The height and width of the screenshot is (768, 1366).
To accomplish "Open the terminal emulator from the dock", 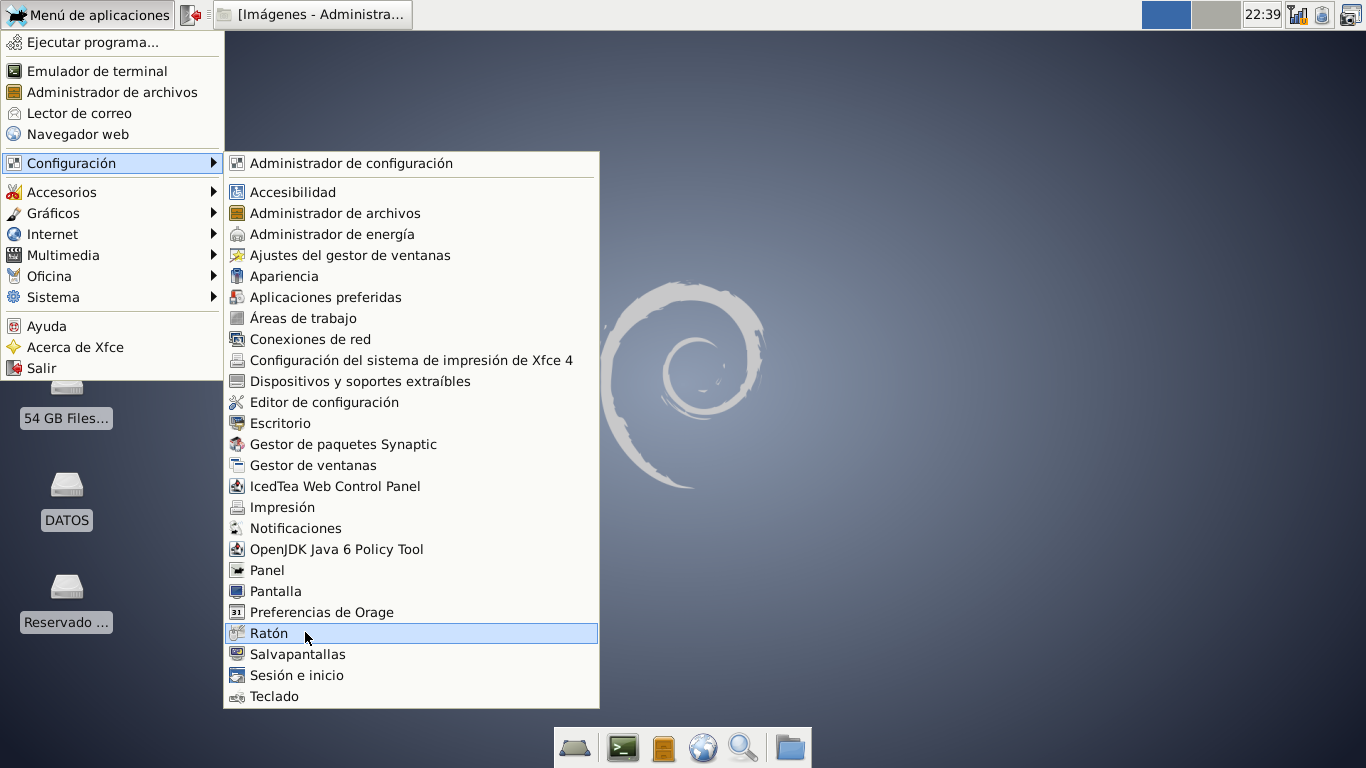I will (x=622, y=747).
